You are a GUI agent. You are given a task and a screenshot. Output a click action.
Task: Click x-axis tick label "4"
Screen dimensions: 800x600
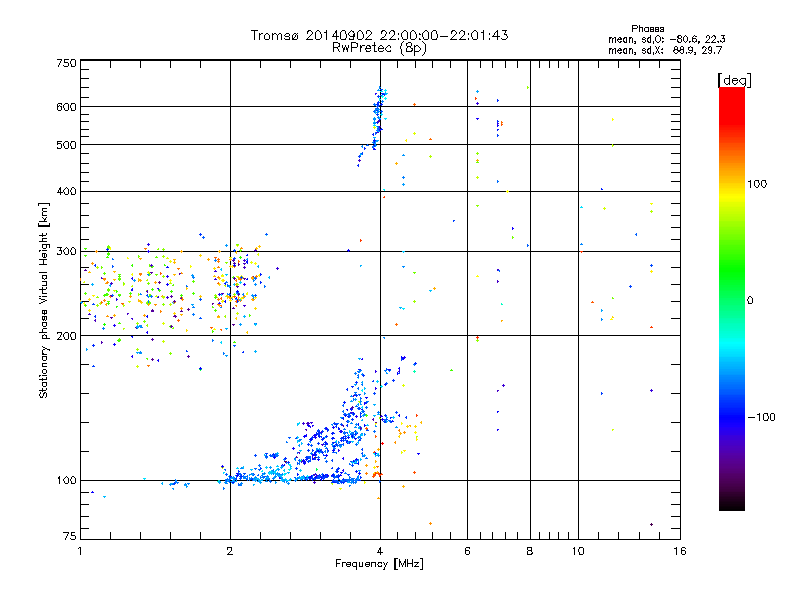pyautogui.click(x=380, y=551)
